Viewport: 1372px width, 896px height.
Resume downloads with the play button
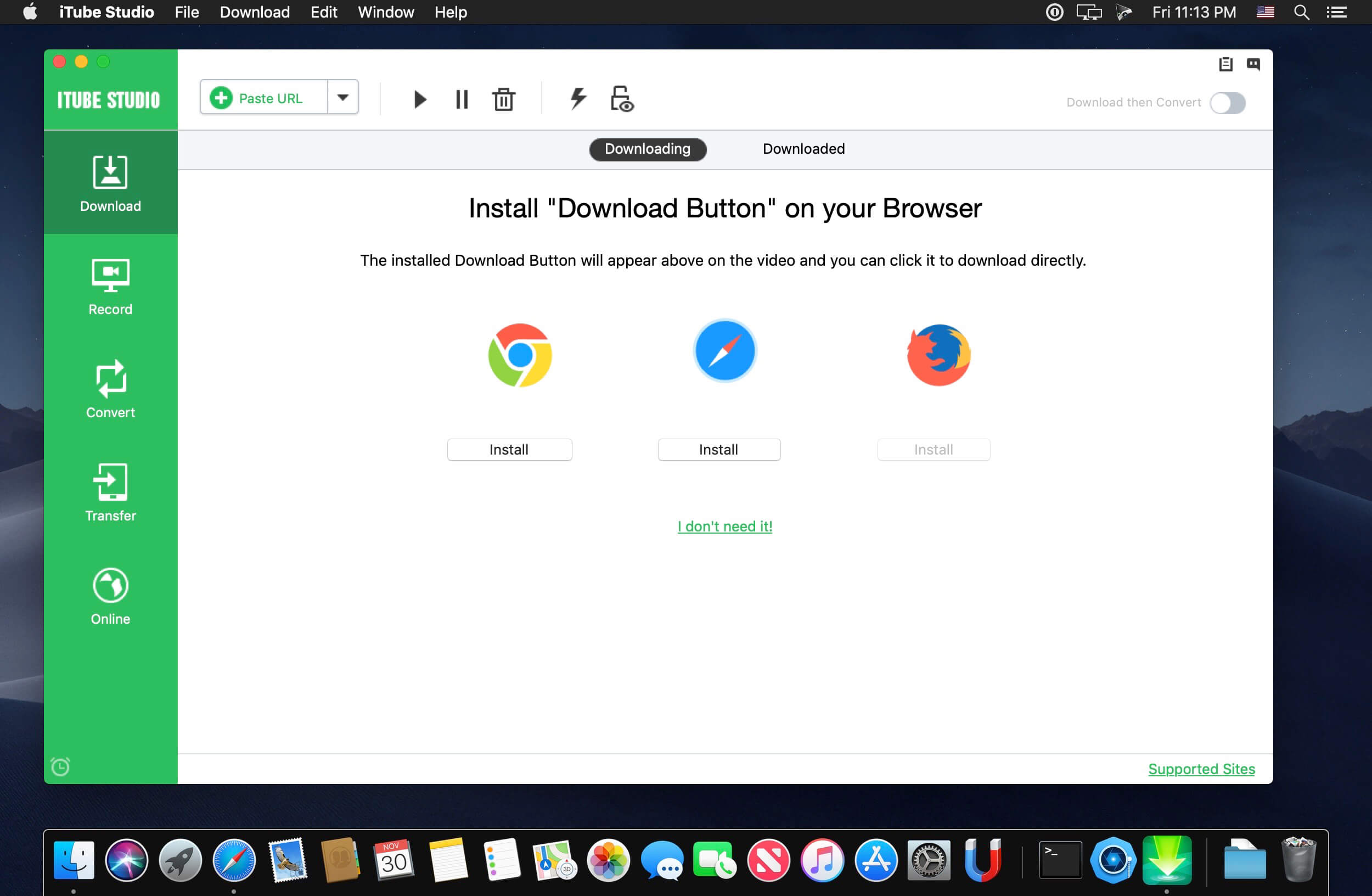pos(419,99)
